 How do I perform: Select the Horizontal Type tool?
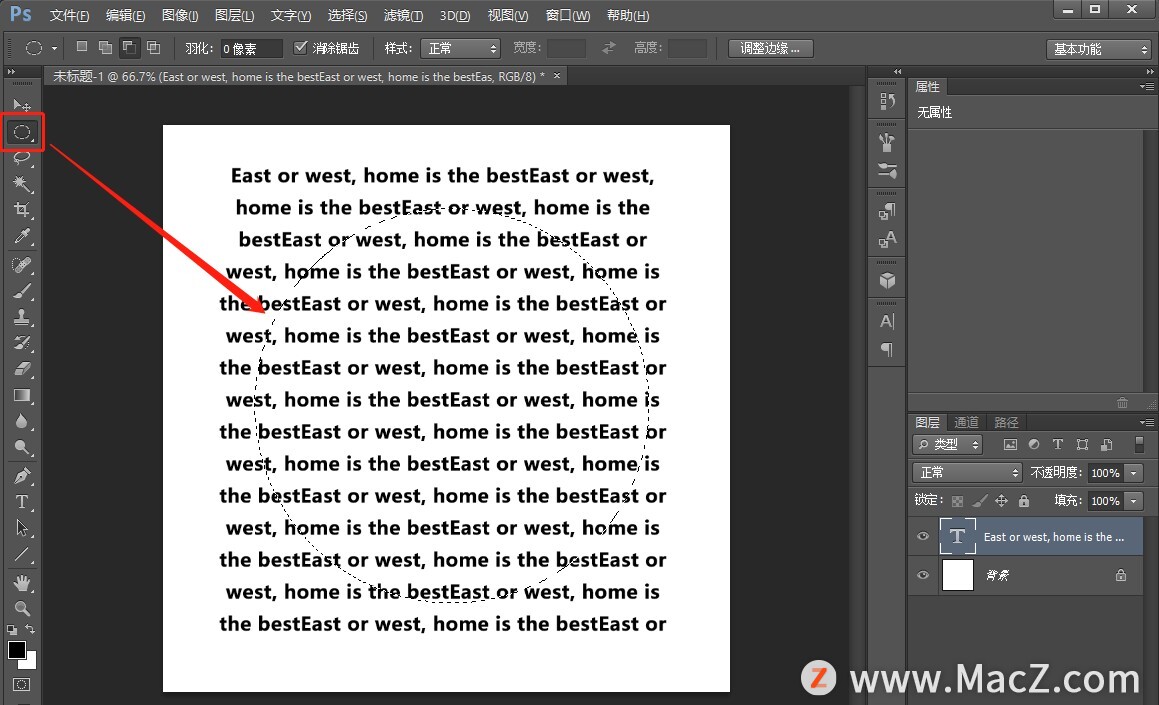pos(21,502)
